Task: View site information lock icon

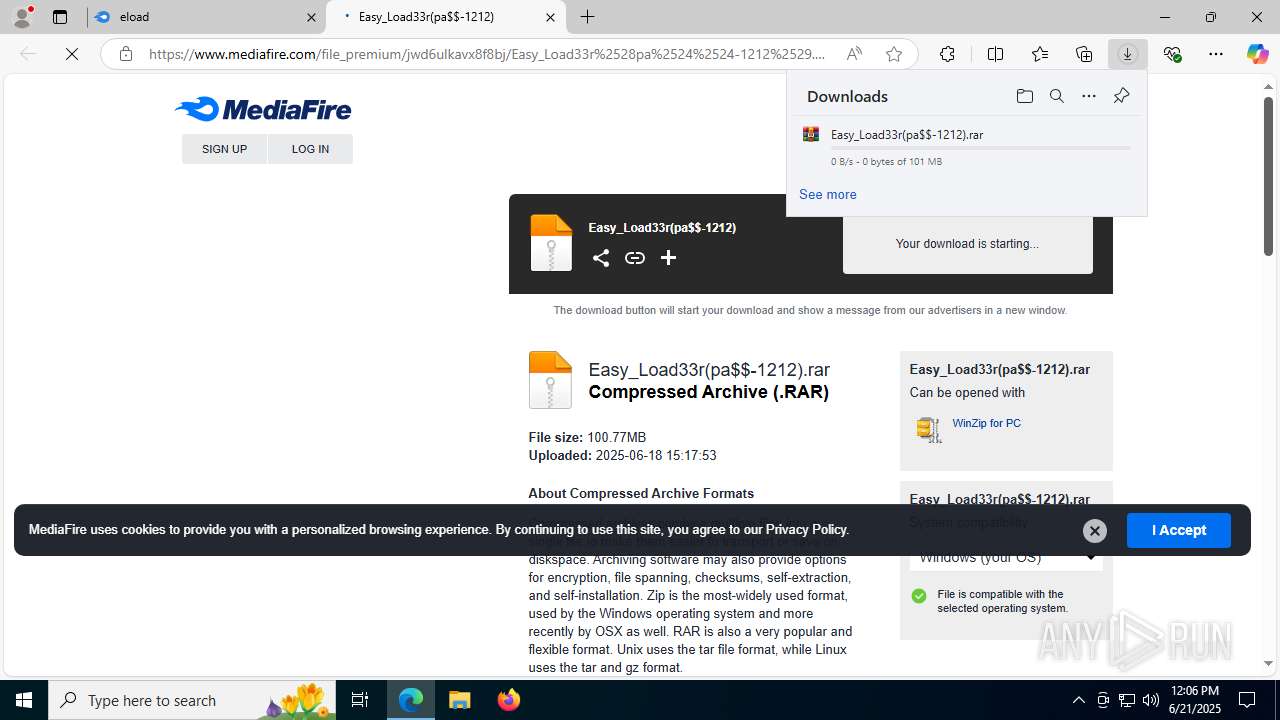Action: (126, 54)
